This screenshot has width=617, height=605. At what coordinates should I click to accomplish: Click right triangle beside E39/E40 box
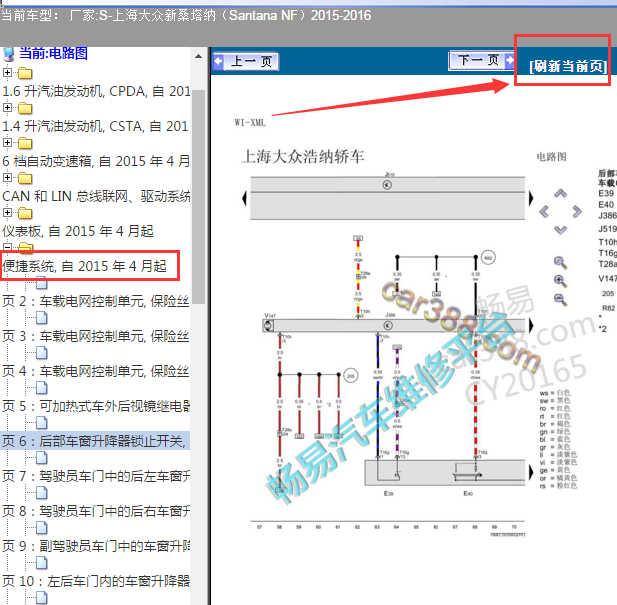point(531,472)
